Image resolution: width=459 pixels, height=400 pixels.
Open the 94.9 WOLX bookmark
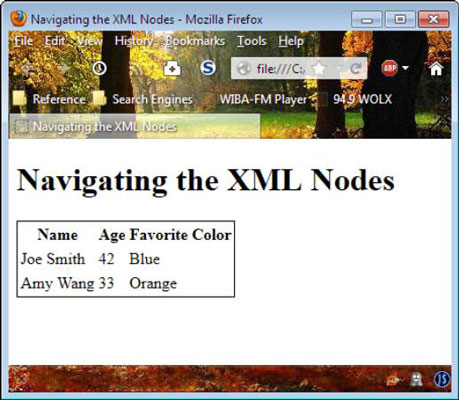tap(357, 99)
